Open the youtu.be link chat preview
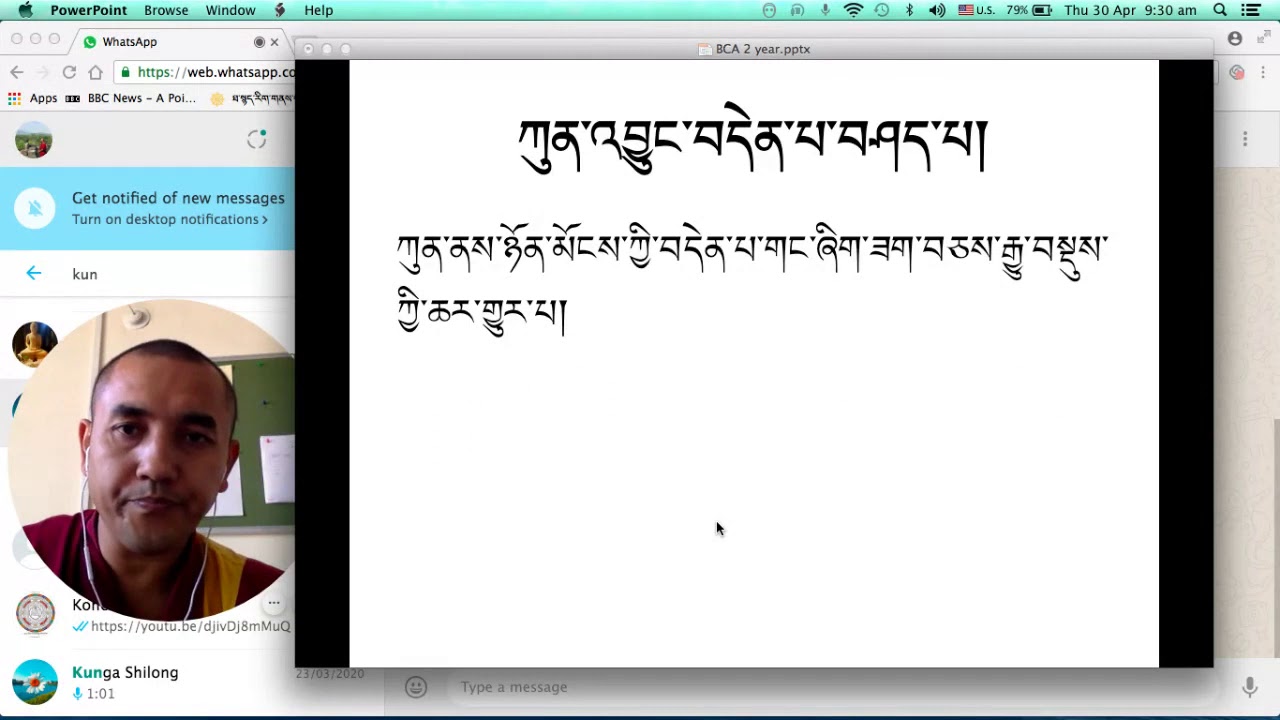The image size is (1280, 720). point(190,626)
